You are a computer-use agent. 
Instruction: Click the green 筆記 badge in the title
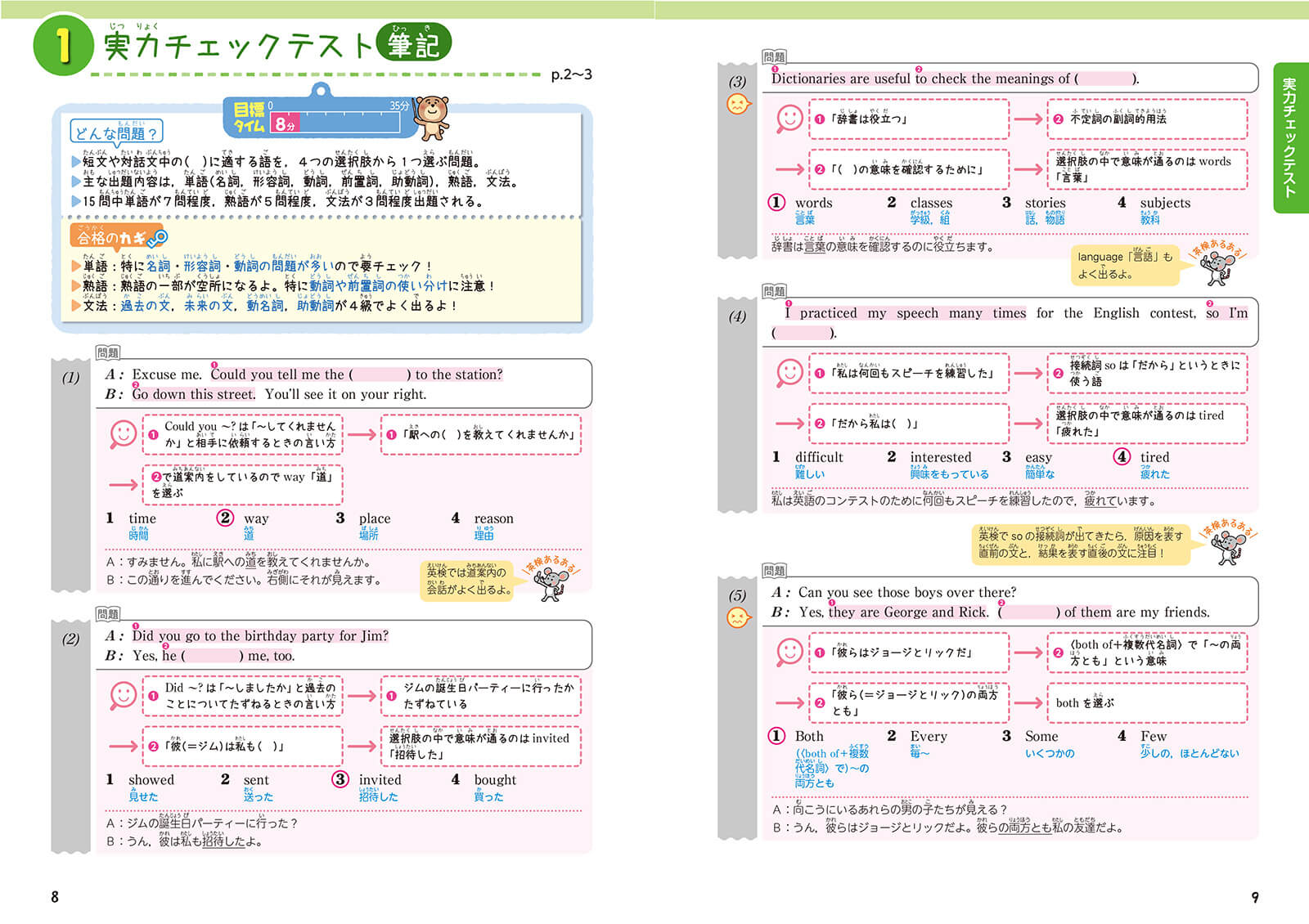click(414, 43)
